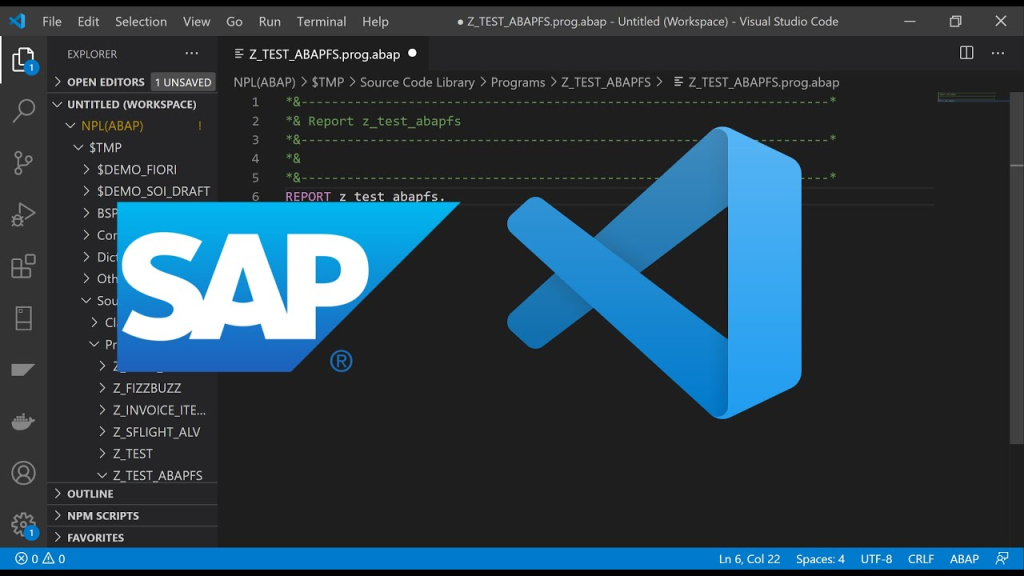Open the File menu
This screenshot has height=576, width=1024.
52,22
